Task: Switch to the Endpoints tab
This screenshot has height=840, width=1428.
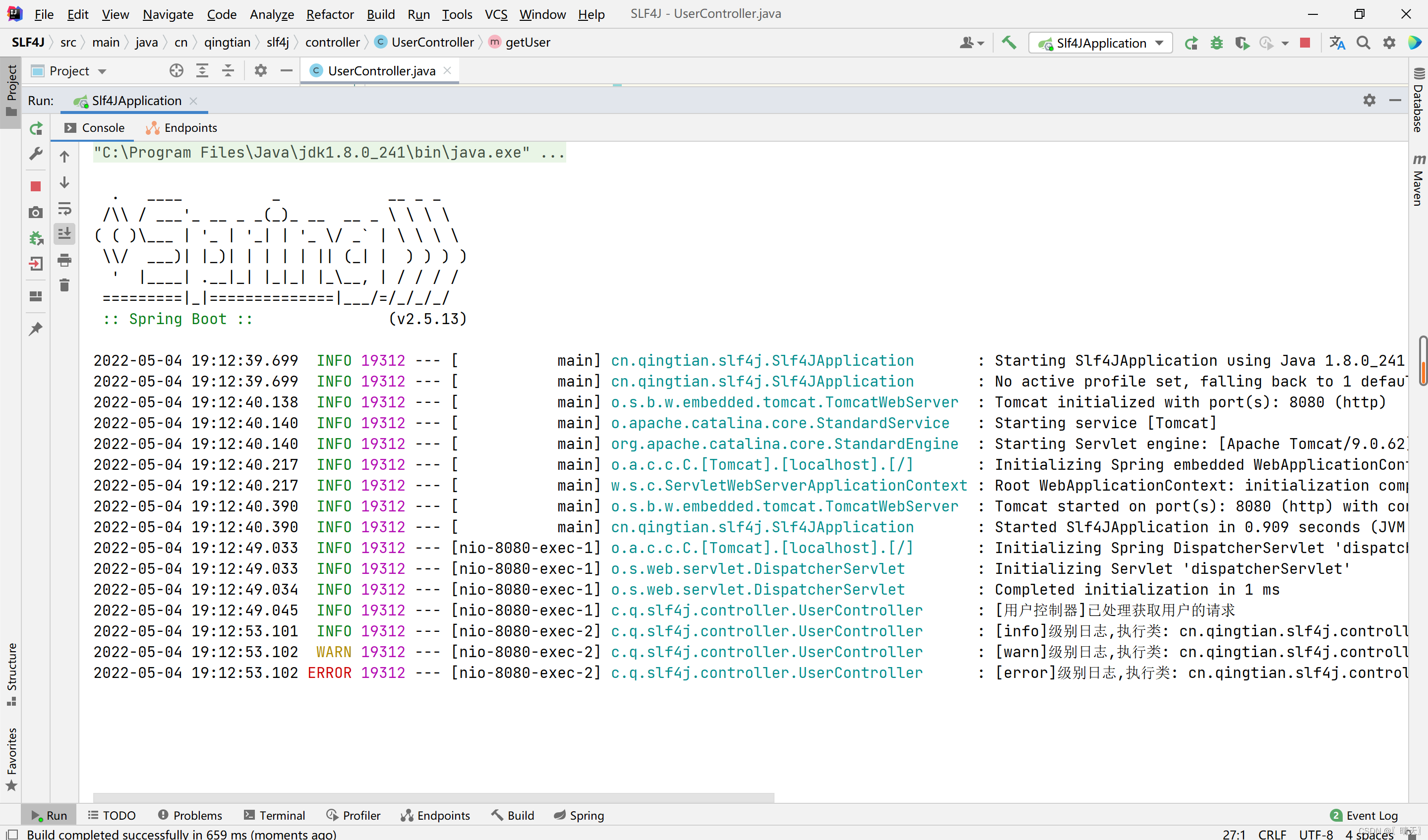Action: 191,127
